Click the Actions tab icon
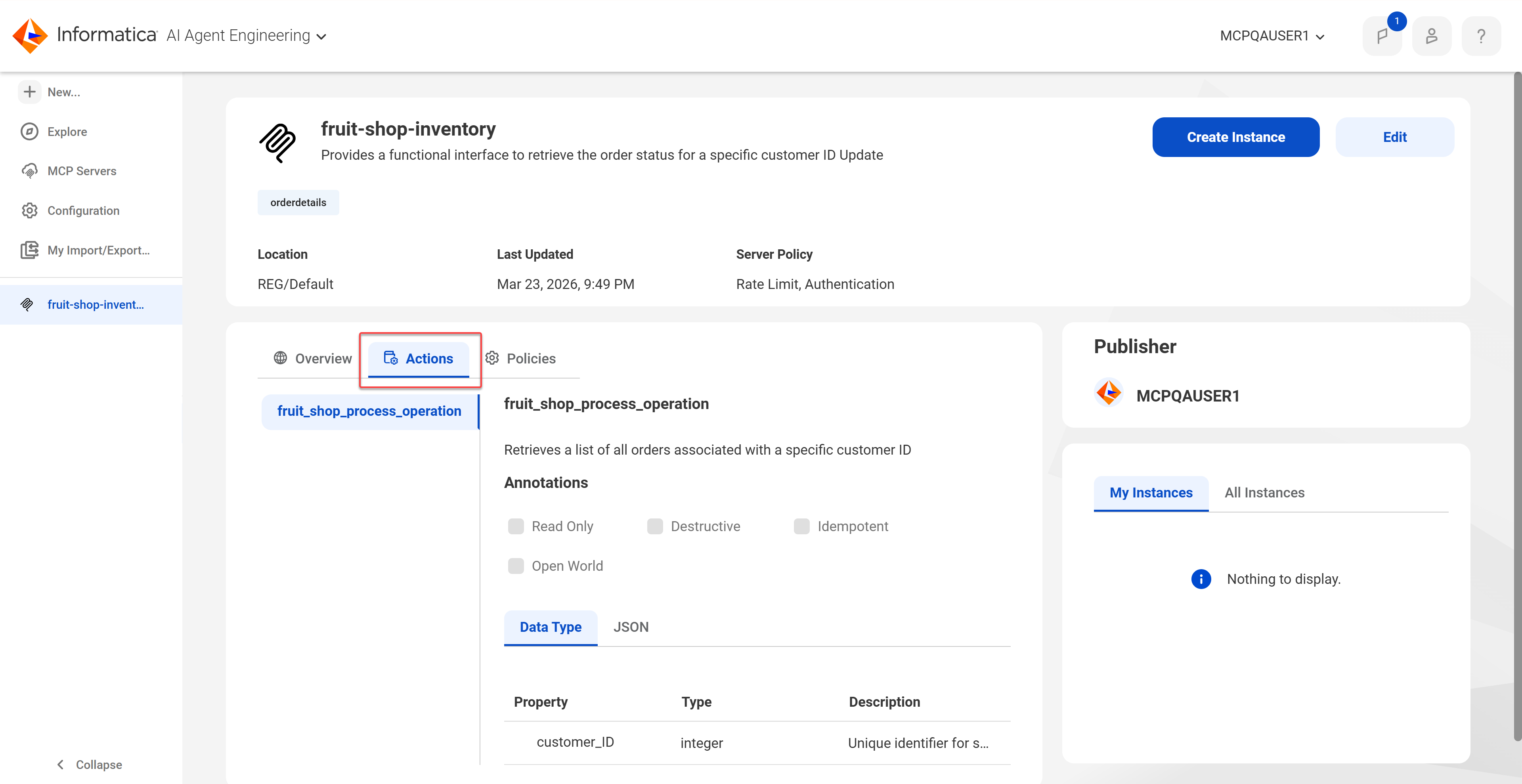Viewport: 1522px width, 784px height. click(x=390, y=358)
